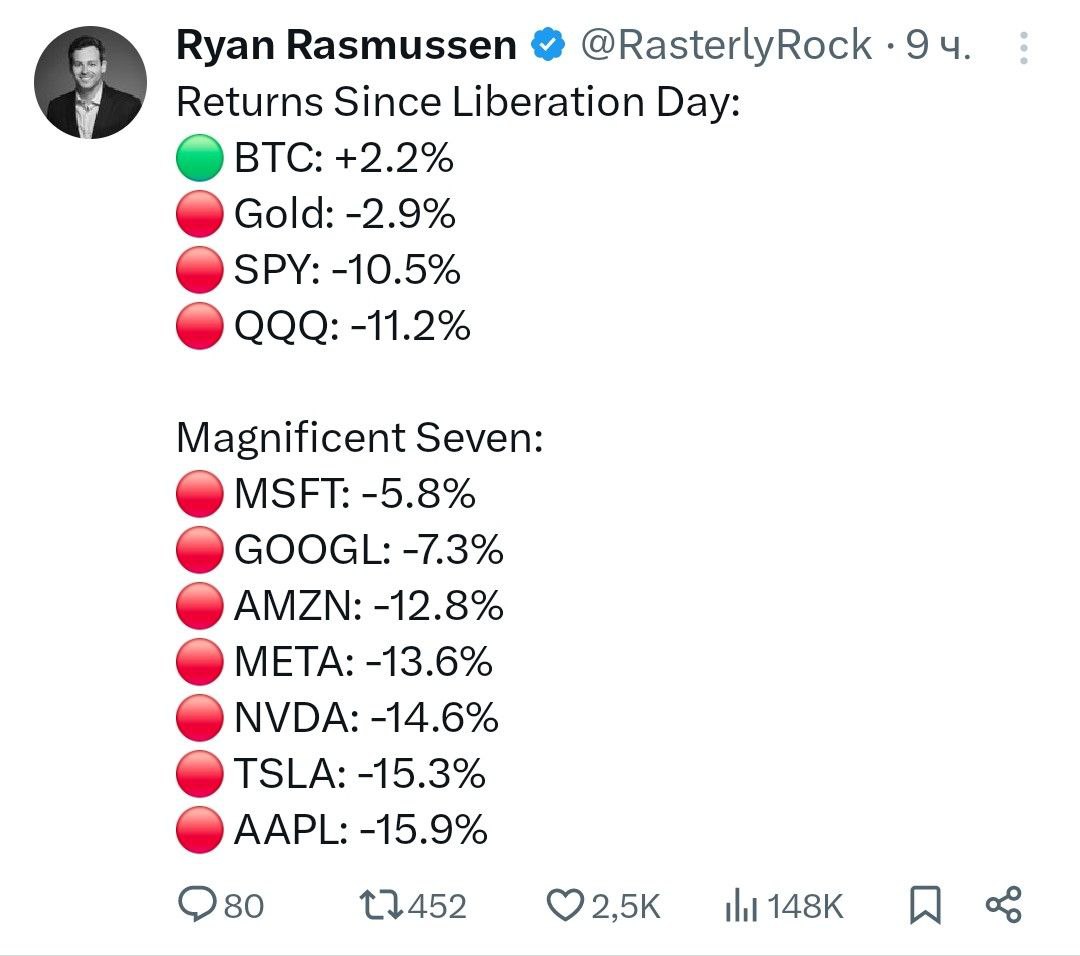View analytics via the bar chart icon
The image size is (1080, 956).
pyautogui.click(x=741, y=905)
